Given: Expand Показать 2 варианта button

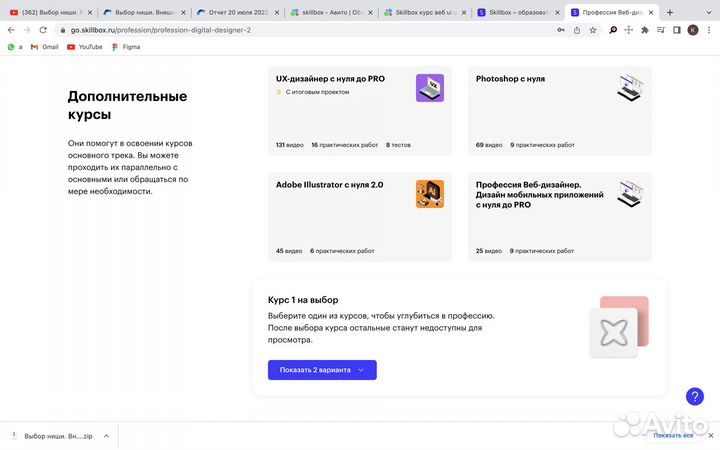Looking at the screenshot, I should pos(322,370).
